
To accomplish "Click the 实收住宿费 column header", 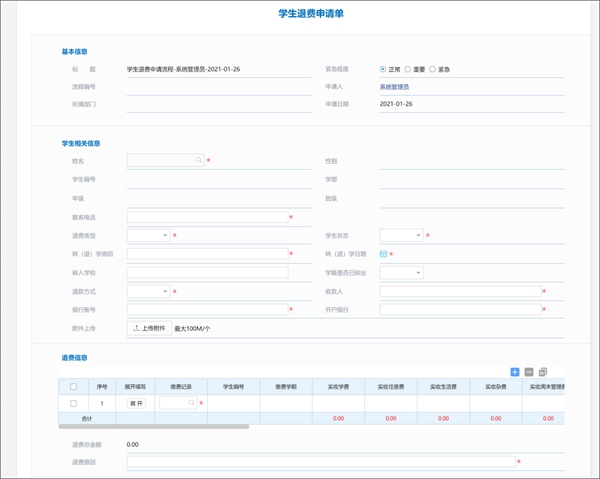I will pos(391,387).
